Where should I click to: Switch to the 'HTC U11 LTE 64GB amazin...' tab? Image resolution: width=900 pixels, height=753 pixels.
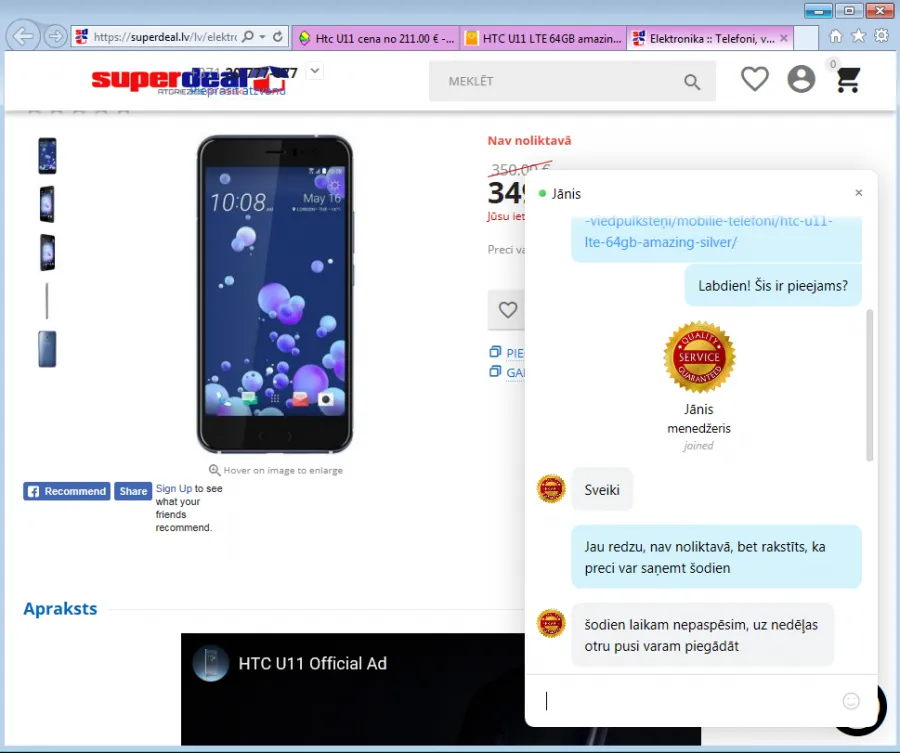(x=543, y=38)
